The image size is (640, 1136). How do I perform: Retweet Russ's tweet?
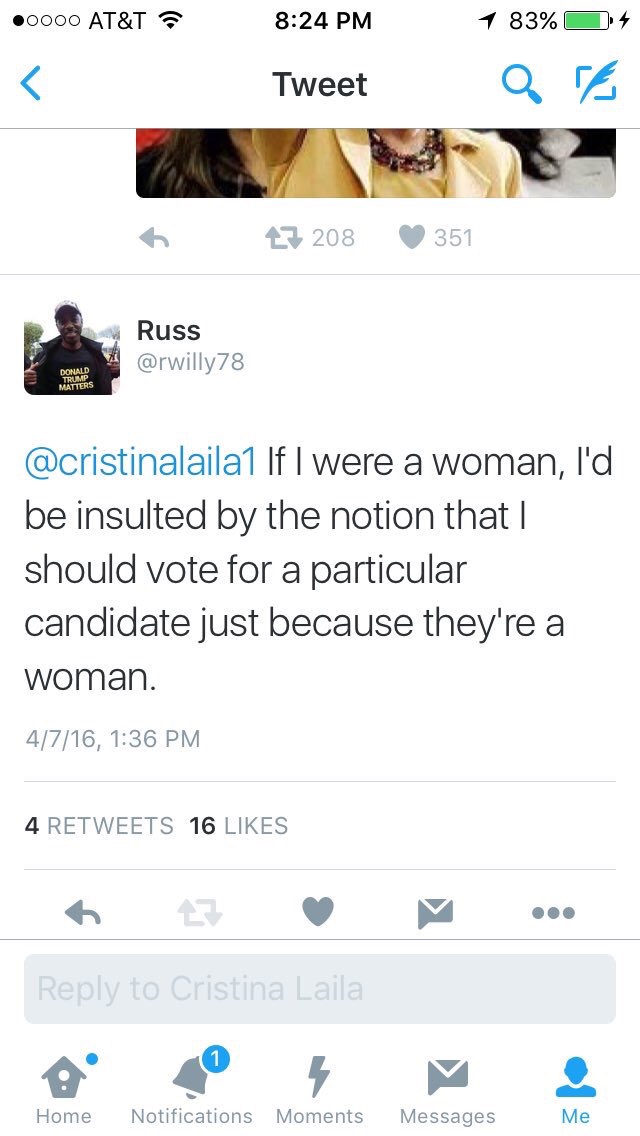[x=200, y=912]
